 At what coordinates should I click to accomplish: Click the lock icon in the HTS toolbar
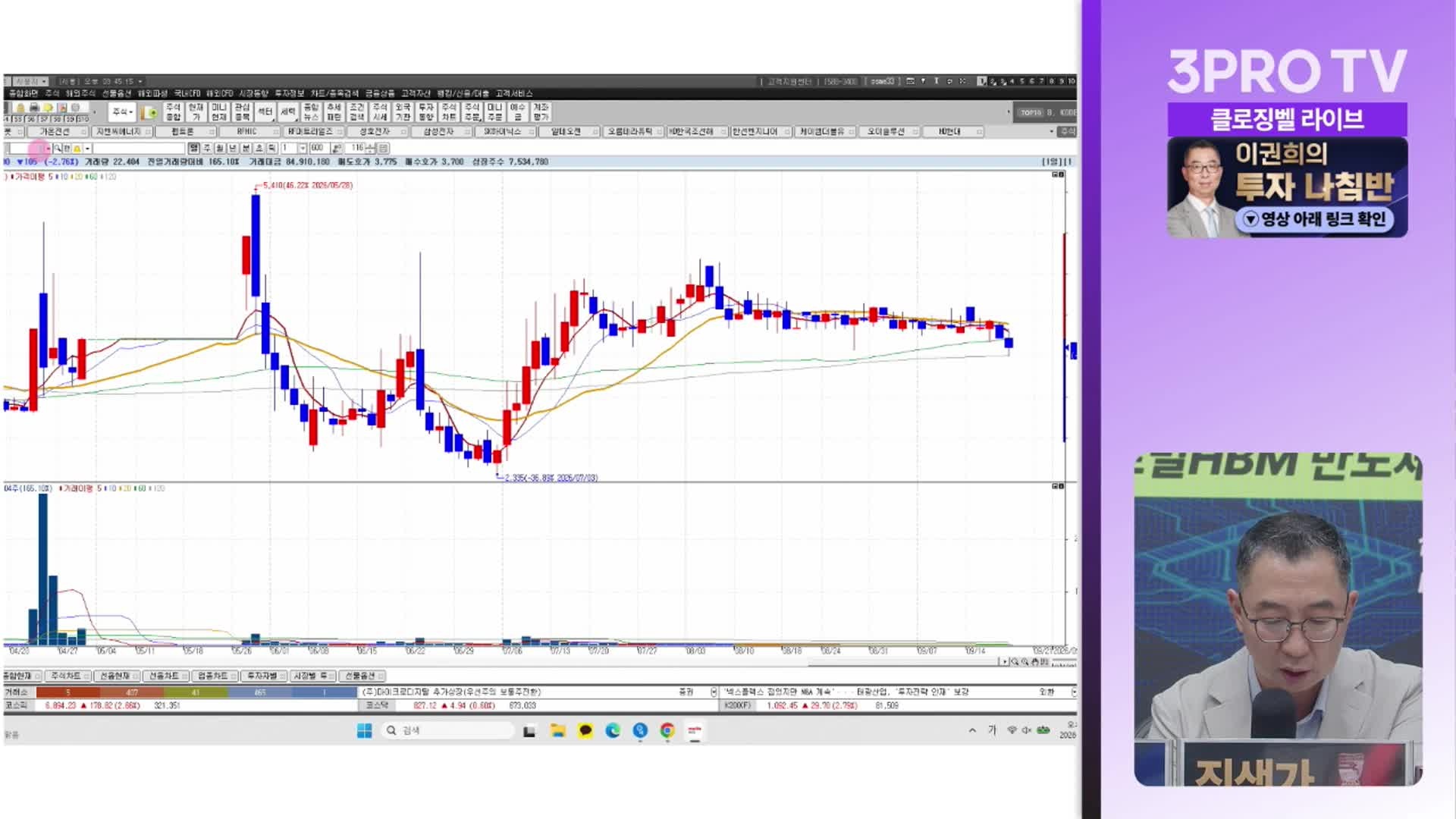tap(20, 108)
